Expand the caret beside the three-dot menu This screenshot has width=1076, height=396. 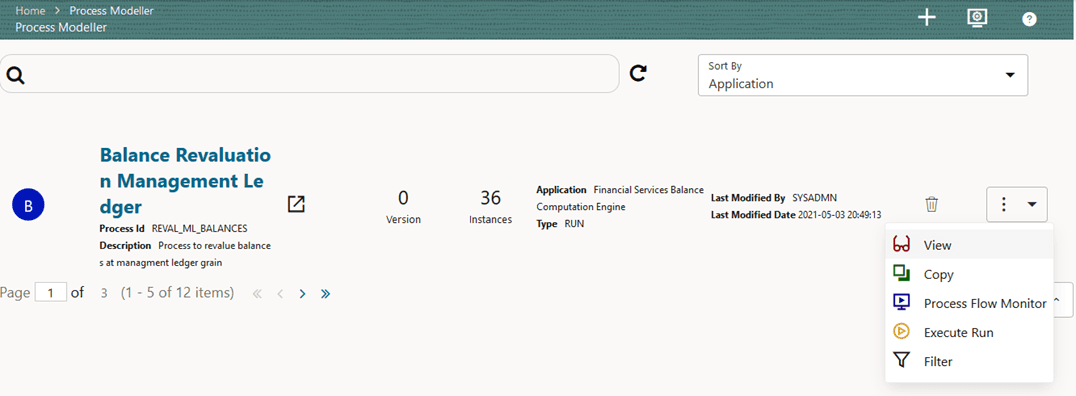1032,204
